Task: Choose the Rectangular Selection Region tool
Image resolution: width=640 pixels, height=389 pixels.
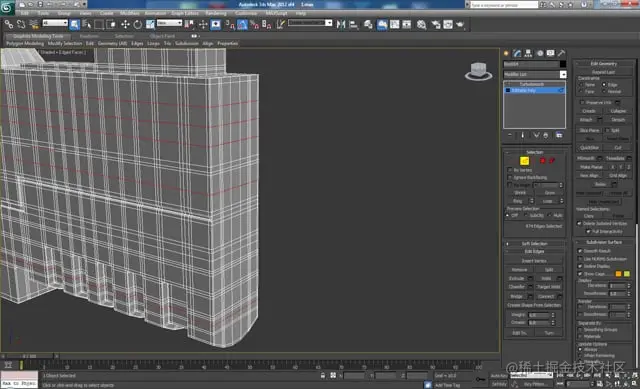Action: point(98,25)
